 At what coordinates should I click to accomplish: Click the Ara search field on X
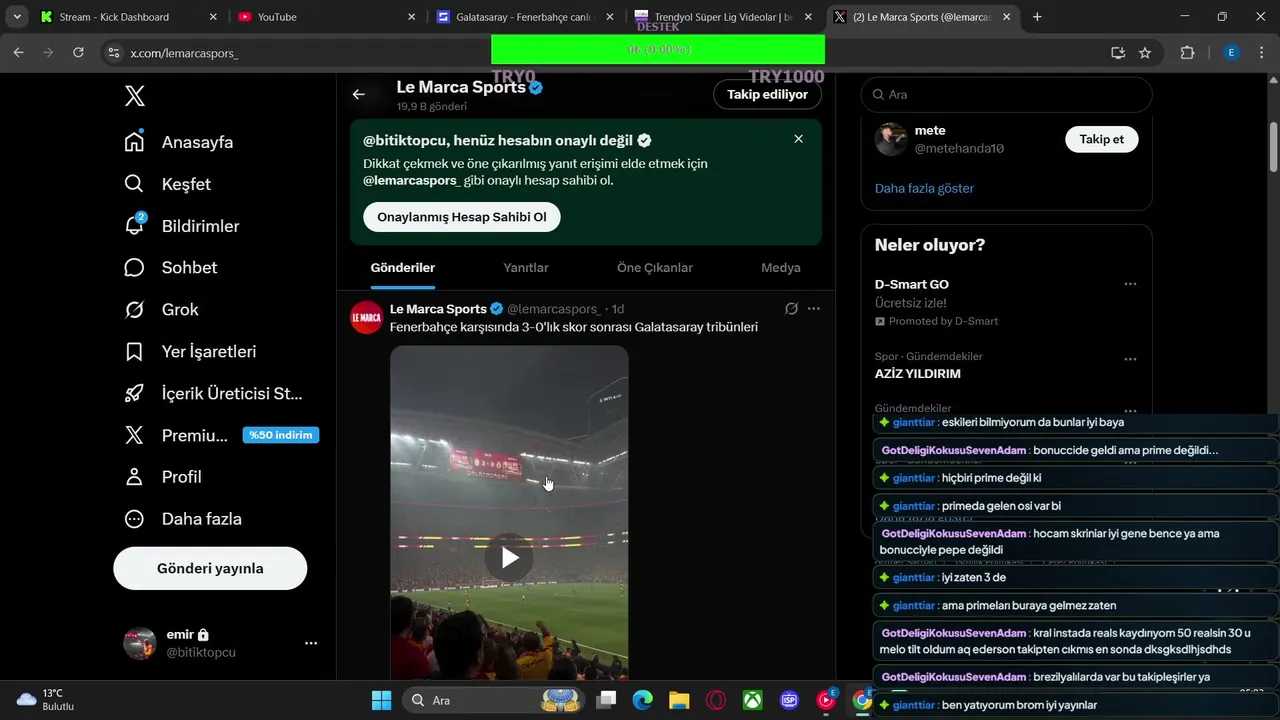(x=1007, y=94)
